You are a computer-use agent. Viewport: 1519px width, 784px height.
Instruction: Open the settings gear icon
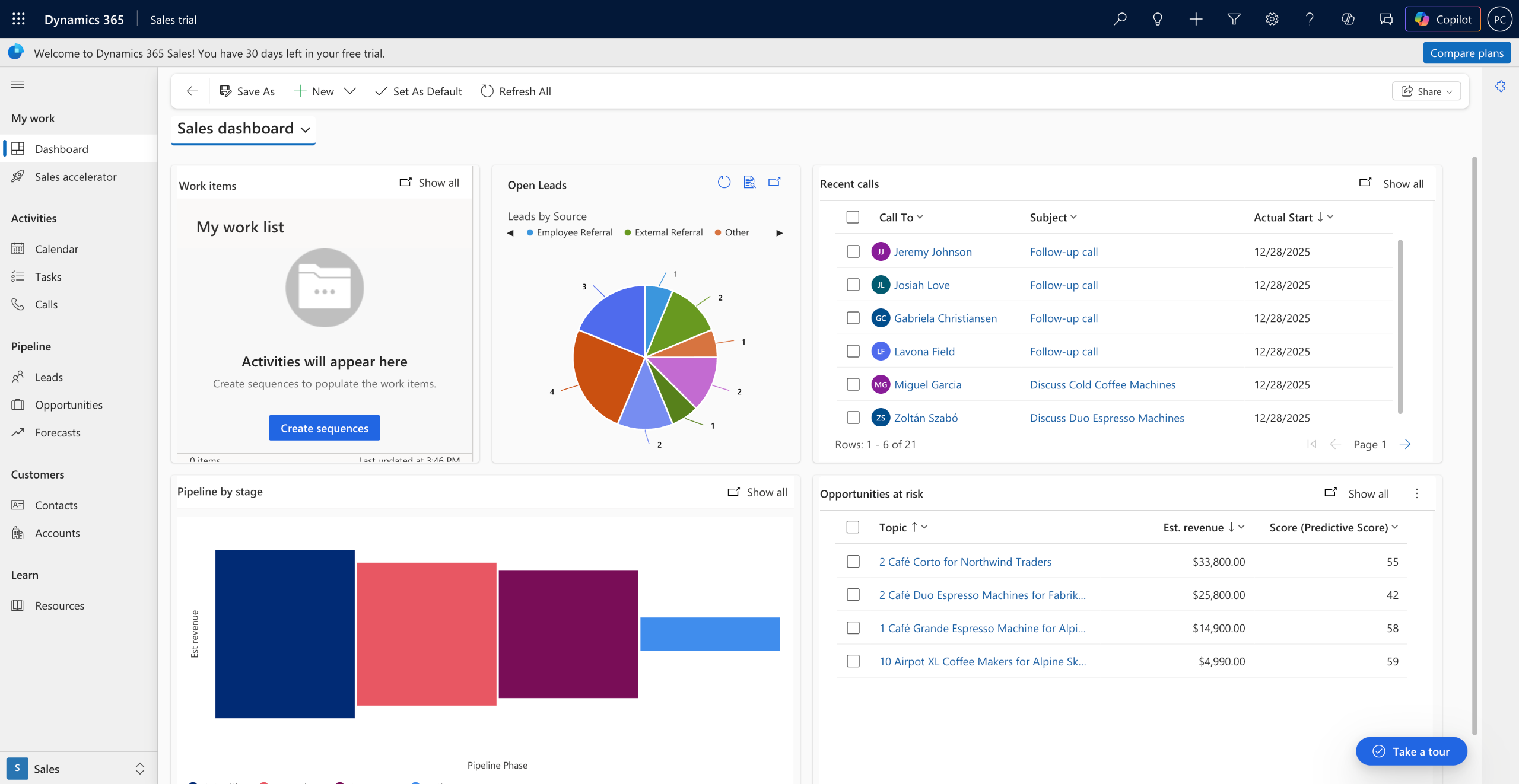[1272, 19]
